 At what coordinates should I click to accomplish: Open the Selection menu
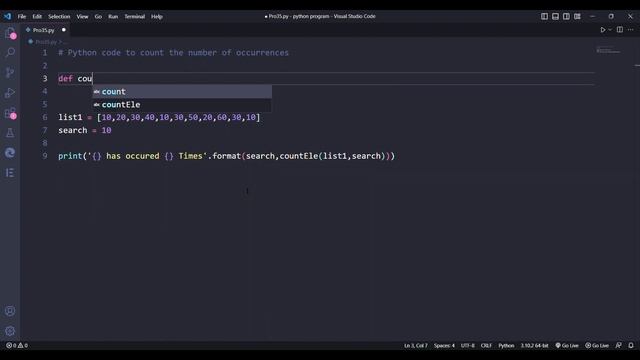59,16
